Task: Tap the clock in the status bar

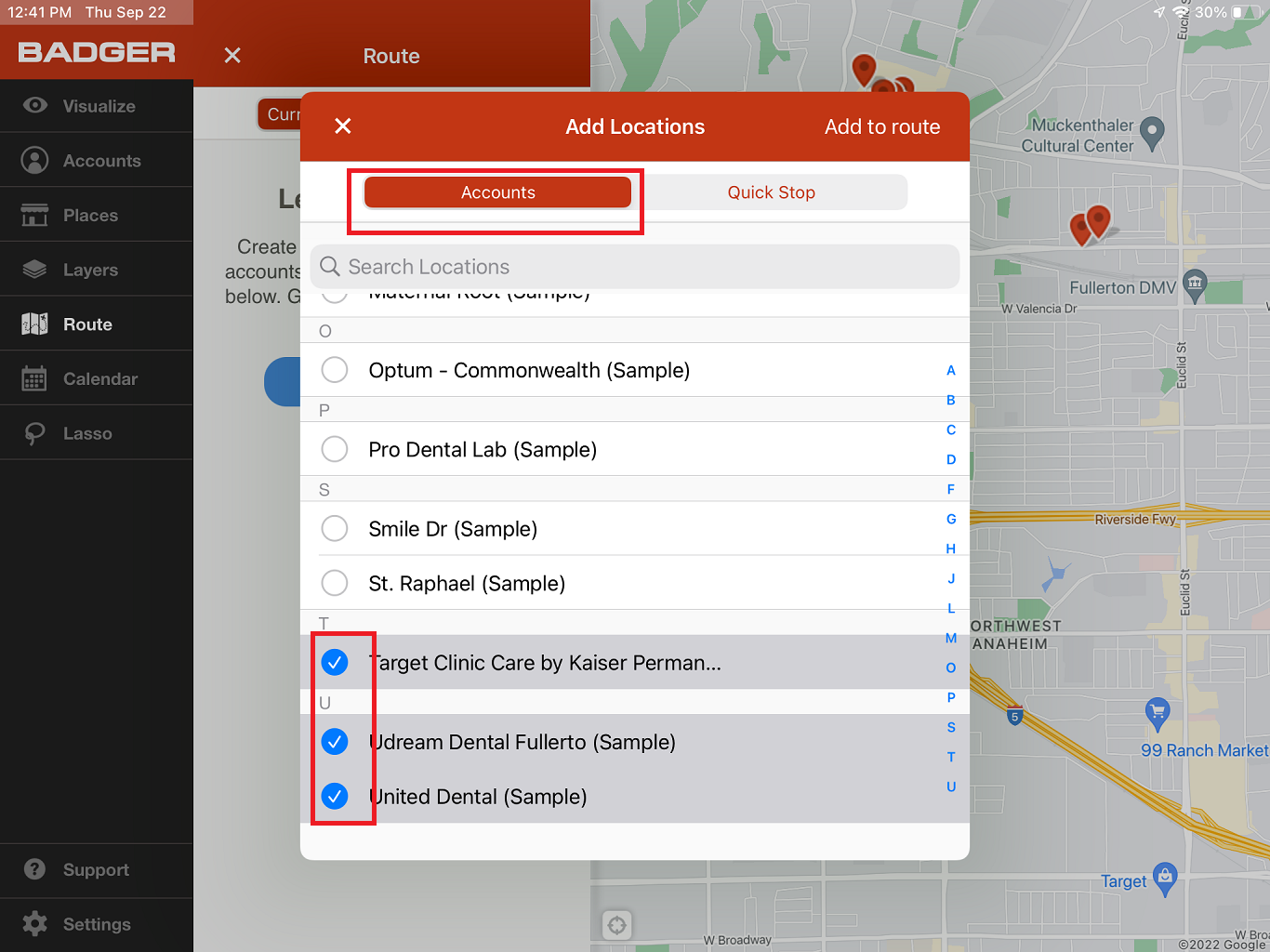Action: pyautogui.click(x=40, y=12)
